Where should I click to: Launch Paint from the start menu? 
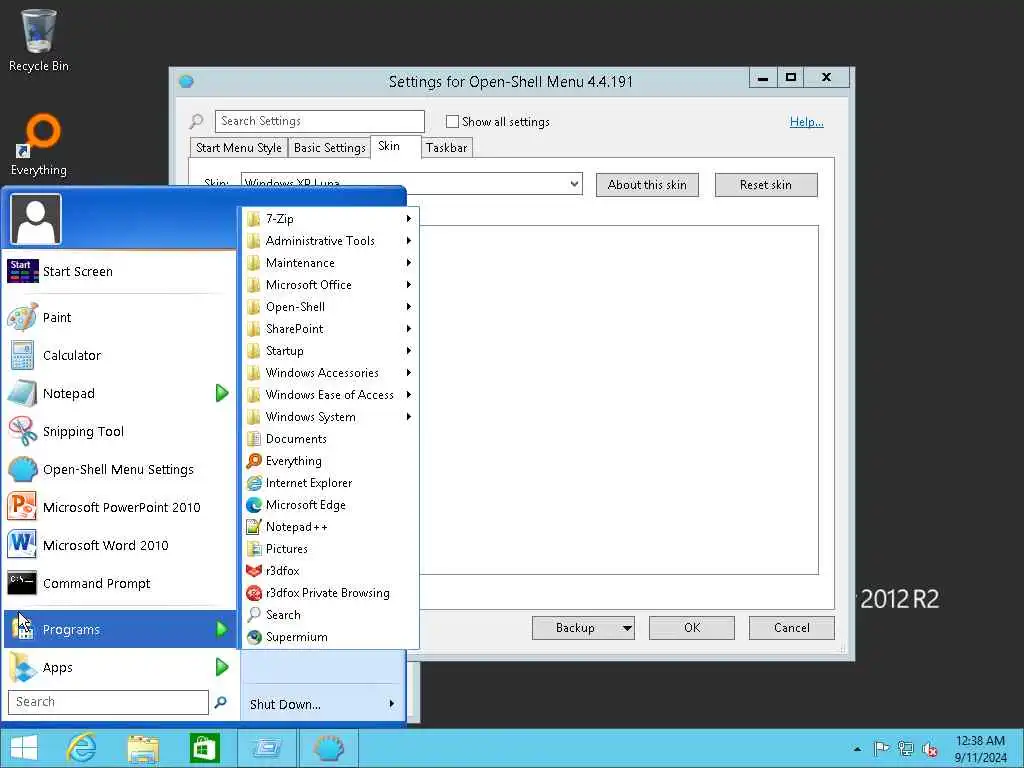coord(120,317)
